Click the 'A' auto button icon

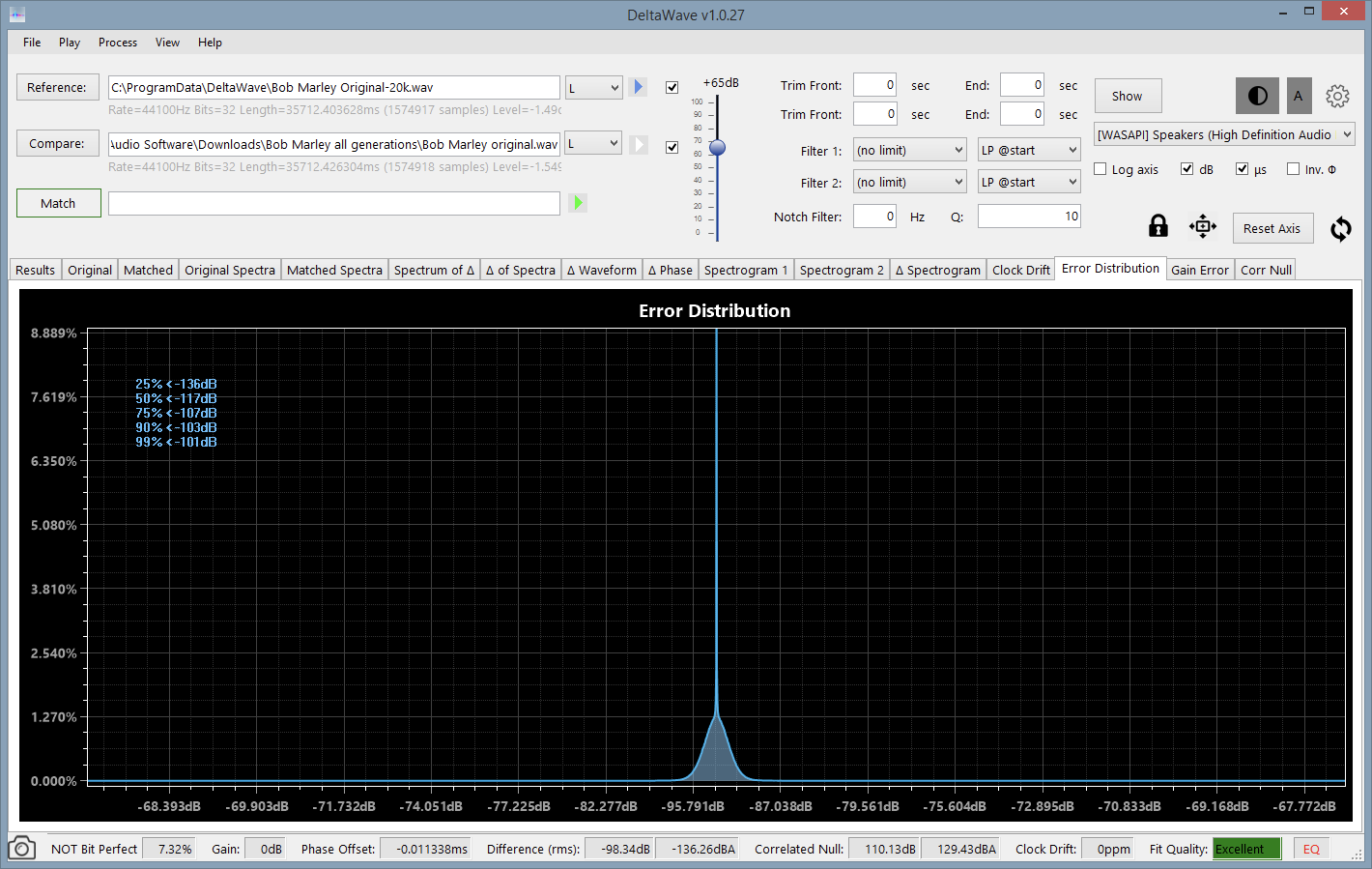[1299, 96]
